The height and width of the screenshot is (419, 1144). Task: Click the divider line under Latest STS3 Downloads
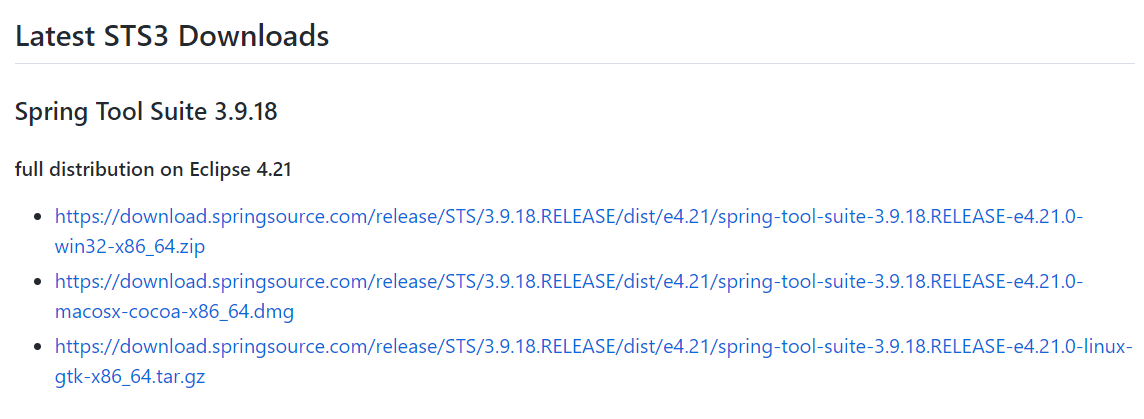(x=575, y=64)
